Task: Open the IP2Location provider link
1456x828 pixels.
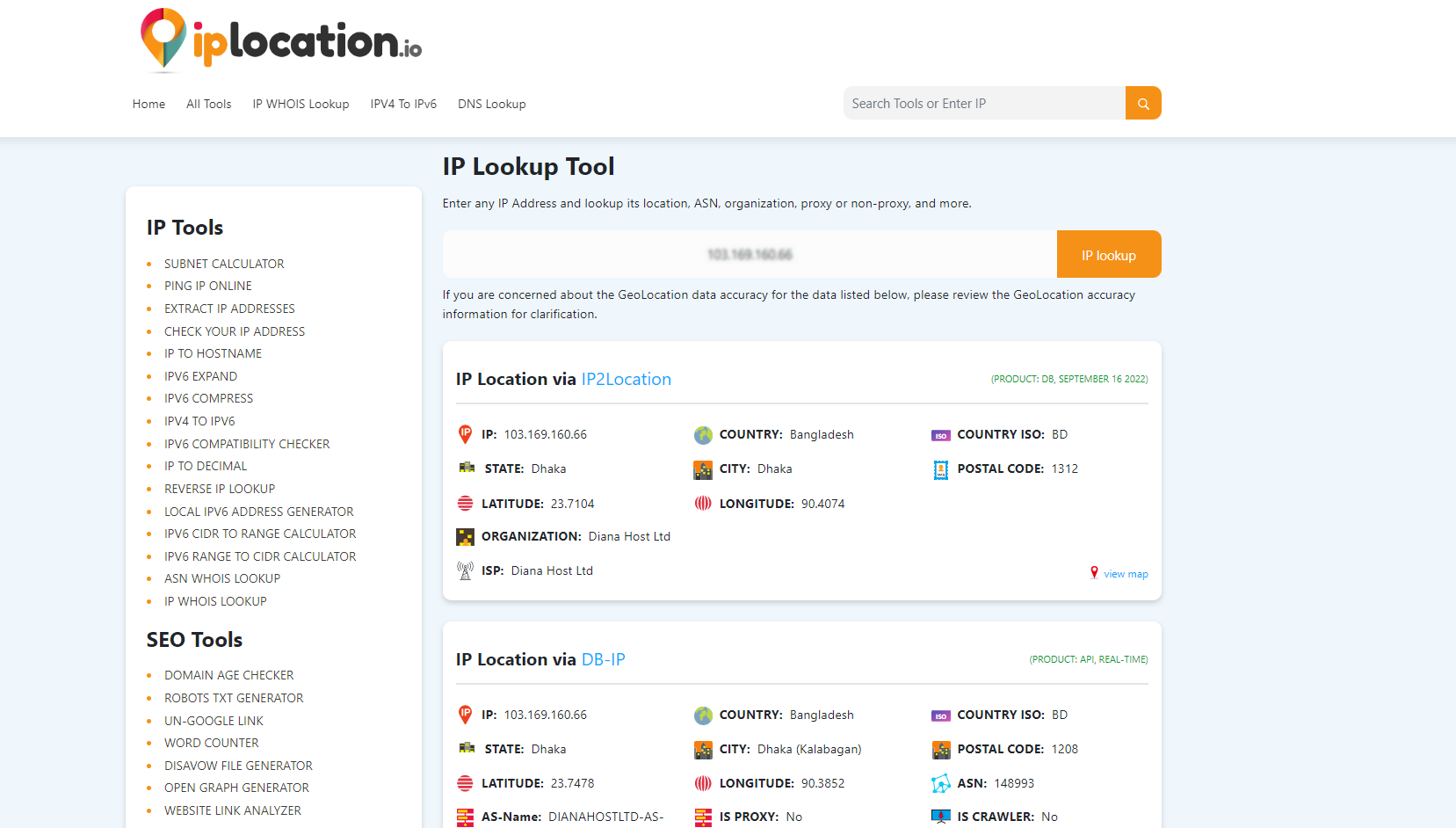Action: point(627,379)
